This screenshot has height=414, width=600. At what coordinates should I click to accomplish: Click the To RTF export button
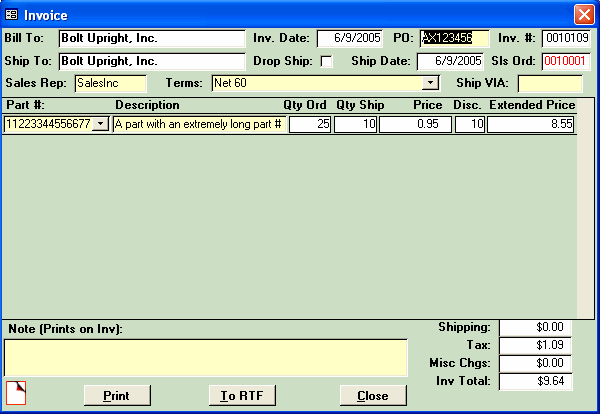(x=241, y=395)
